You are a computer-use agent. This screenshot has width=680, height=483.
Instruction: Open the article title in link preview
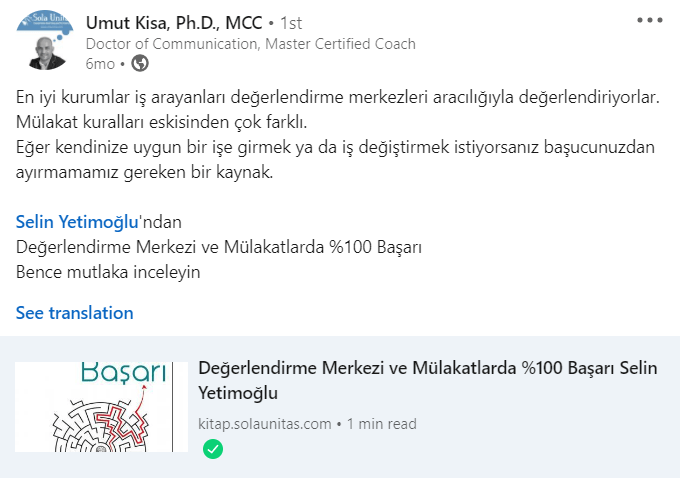pos(428,380)
